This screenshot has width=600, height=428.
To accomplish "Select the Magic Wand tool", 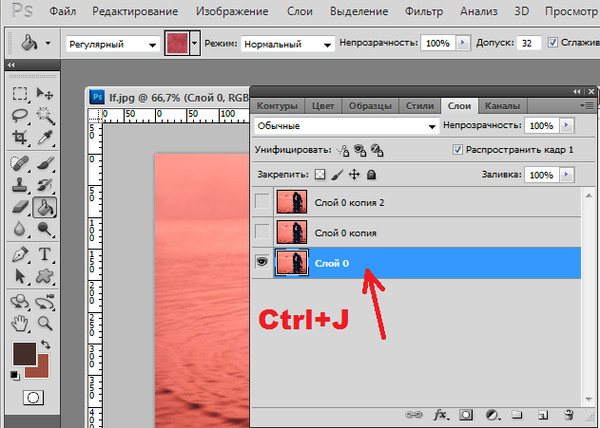I will coord(45,115).
